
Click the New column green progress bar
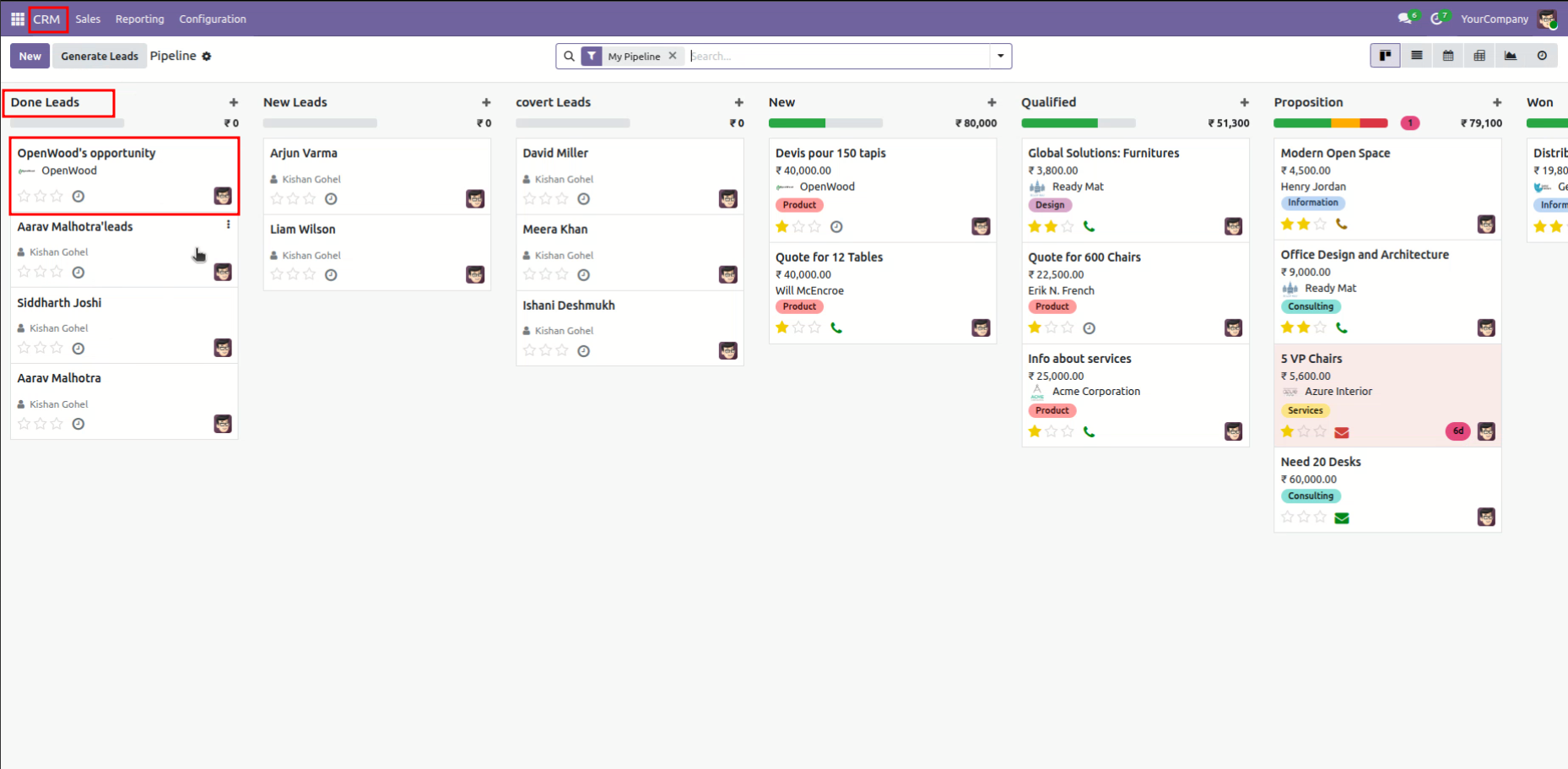797,123
